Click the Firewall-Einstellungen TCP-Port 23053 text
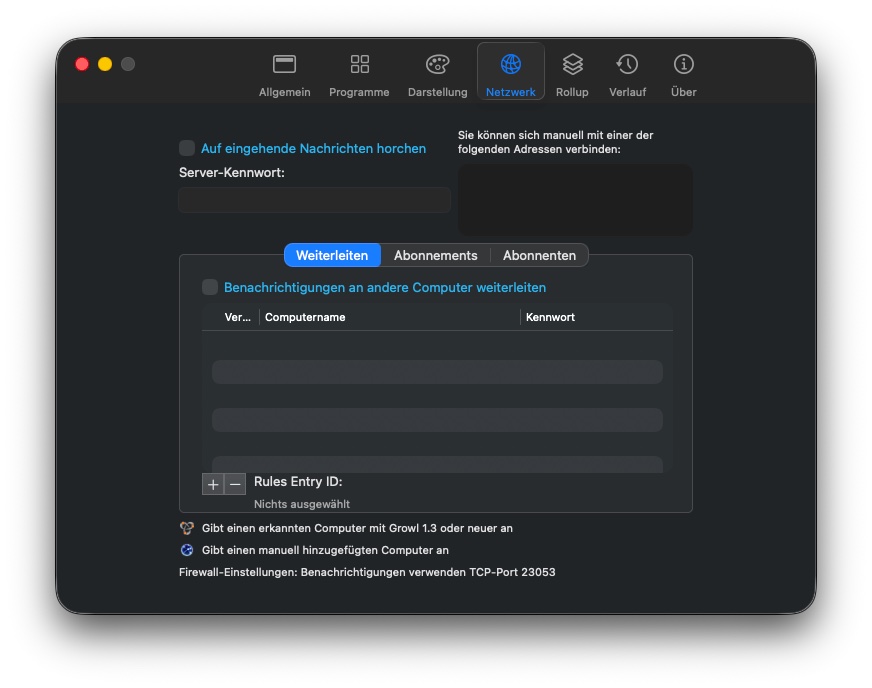This screenshot has width=872, height=688. coord(367,572)
